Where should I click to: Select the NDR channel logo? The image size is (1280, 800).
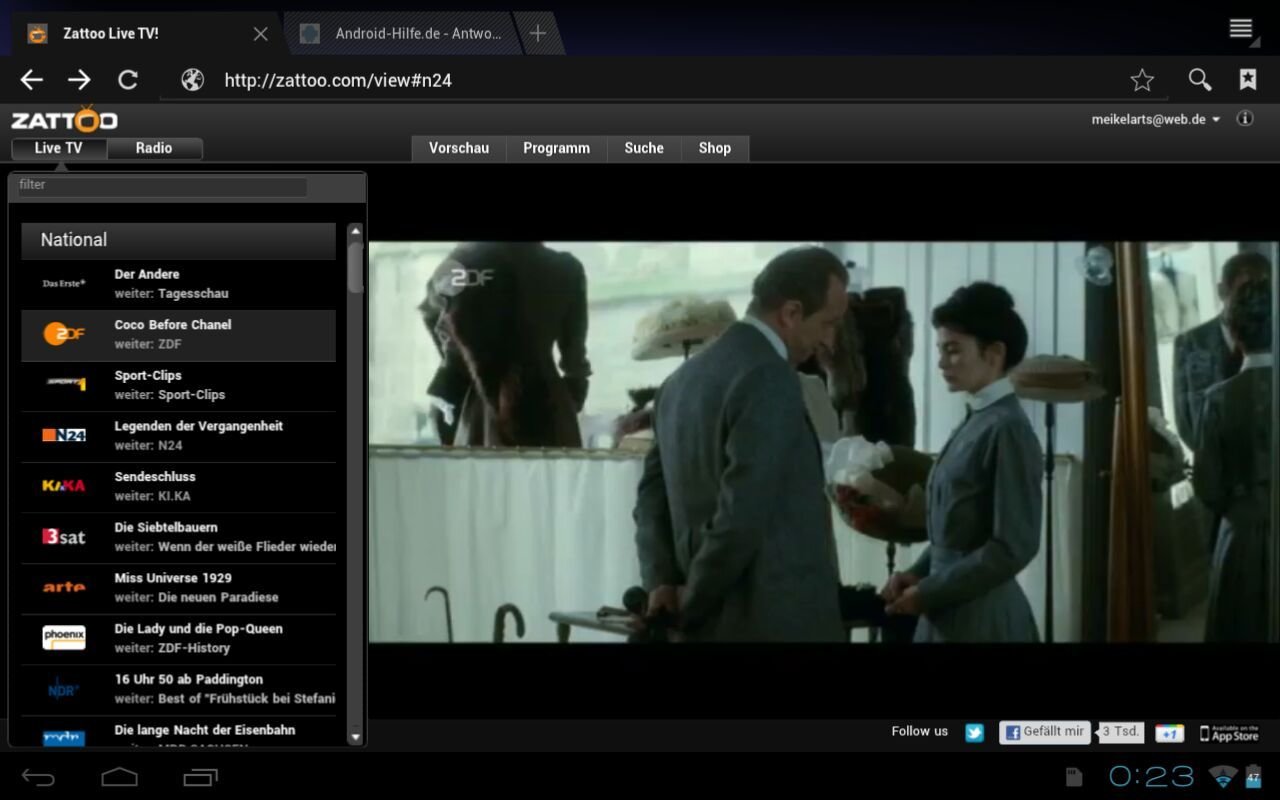(64, 689)
